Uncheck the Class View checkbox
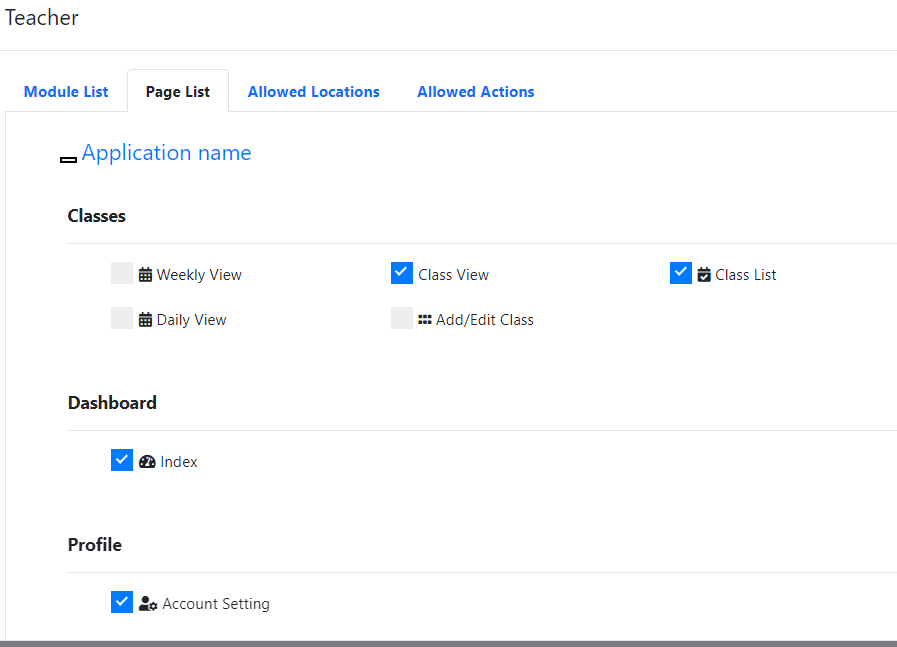897x647 pixels. 402,273
